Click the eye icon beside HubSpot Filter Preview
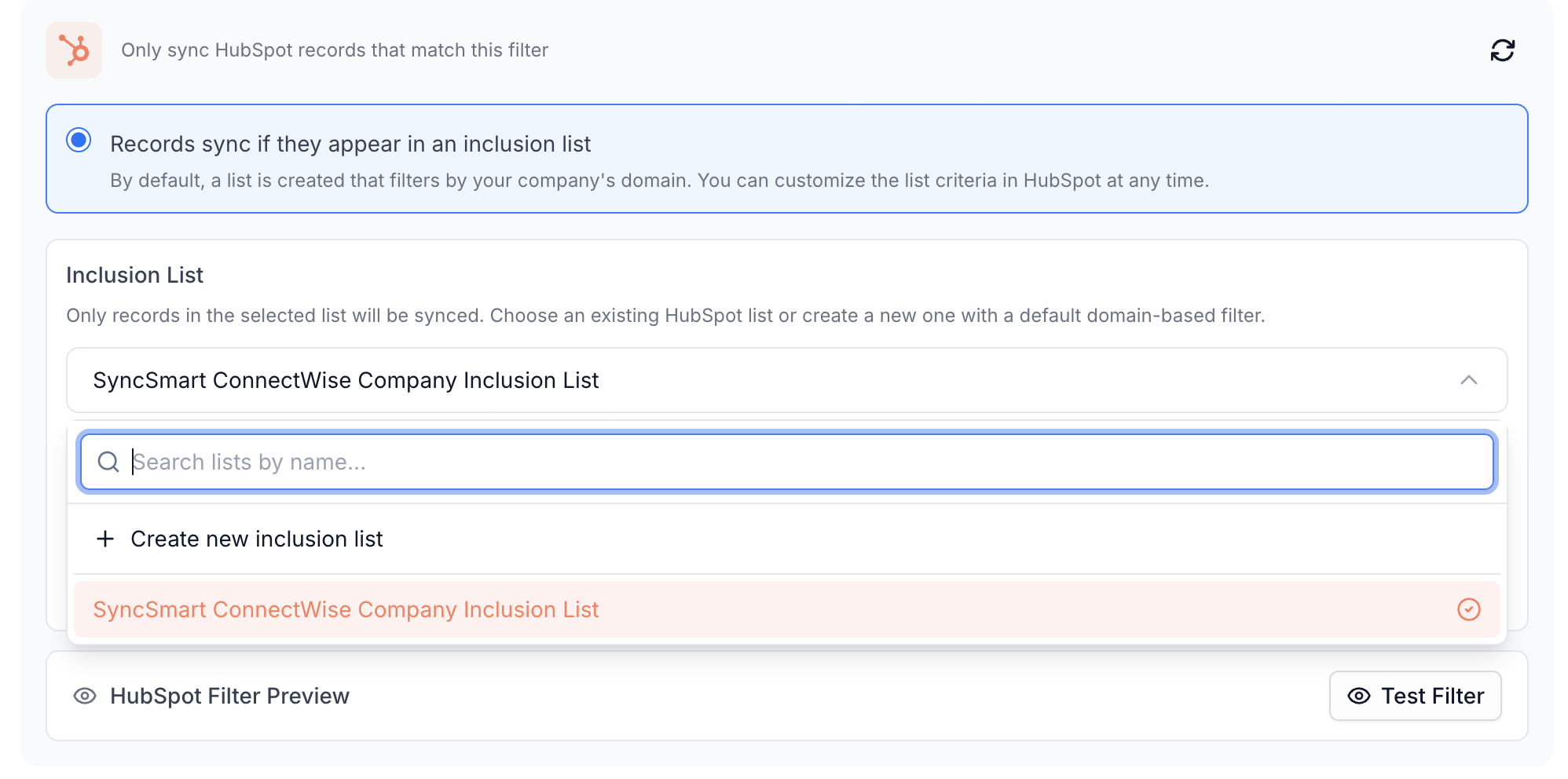The width and height of the screenshot is (1568, 779). (x=85, y=696)
